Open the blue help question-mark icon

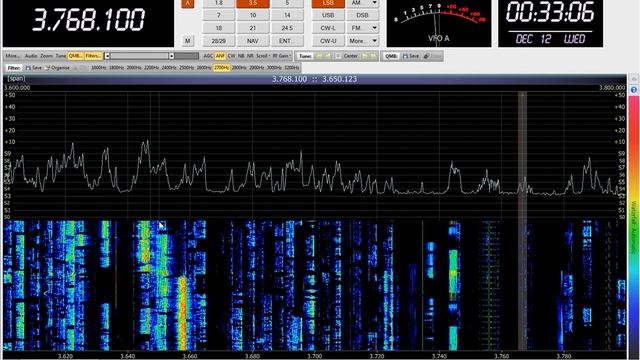click(x=633, y=90)
